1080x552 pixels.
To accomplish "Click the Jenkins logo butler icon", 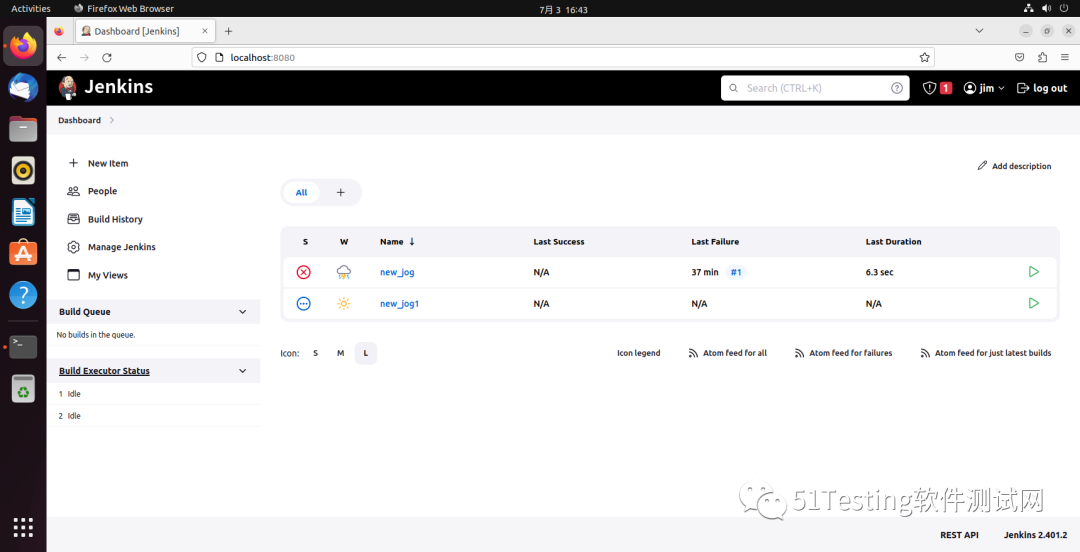I will [68, 88].
